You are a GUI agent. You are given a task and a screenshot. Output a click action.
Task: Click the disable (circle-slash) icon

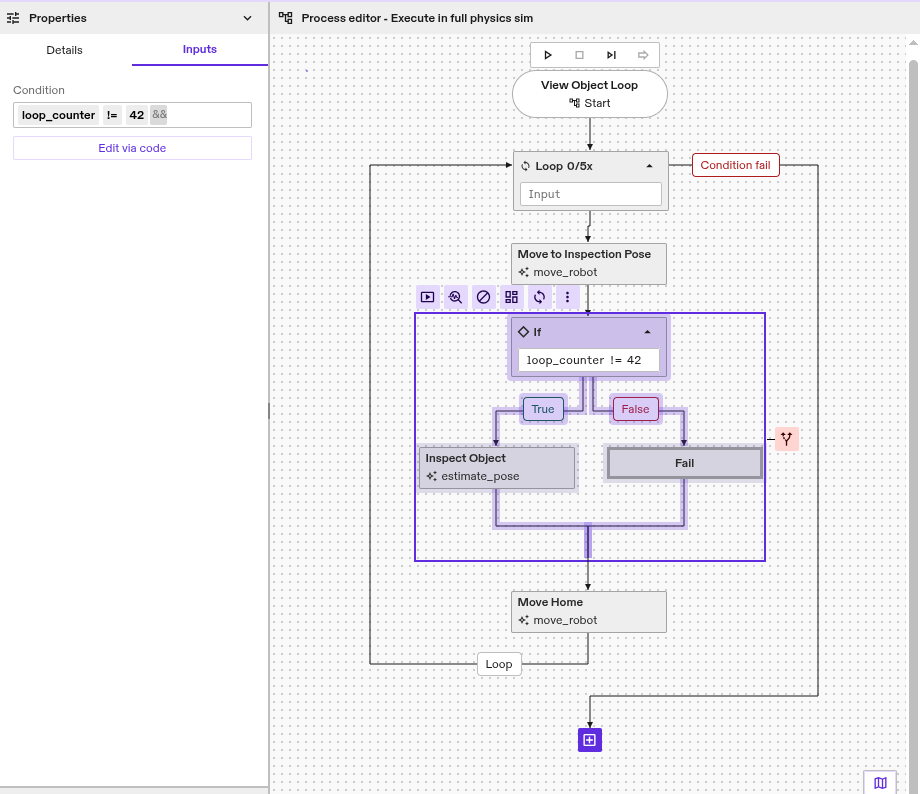[484, 297]
